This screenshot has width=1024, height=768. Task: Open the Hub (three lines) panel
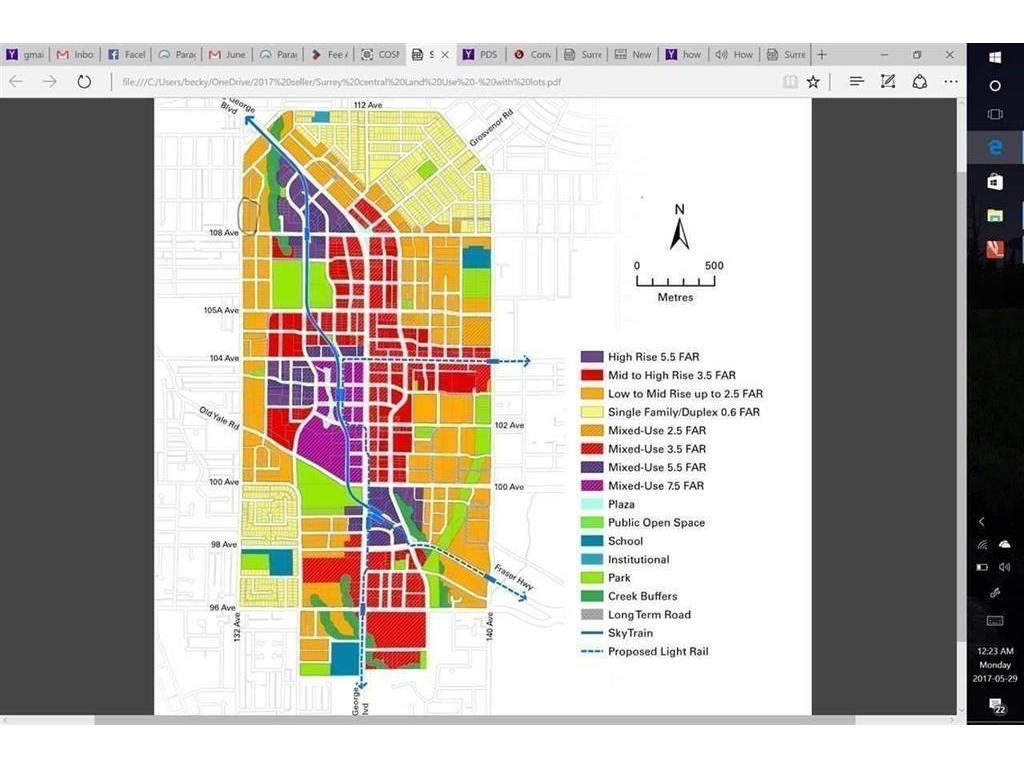(x=856, y=82)
